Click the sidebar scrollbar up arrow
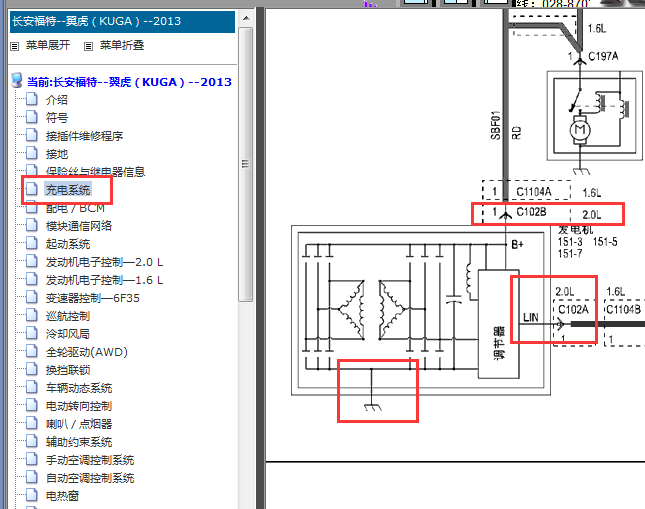This screenshot has height=509, width=645. (x=246, y=18)
